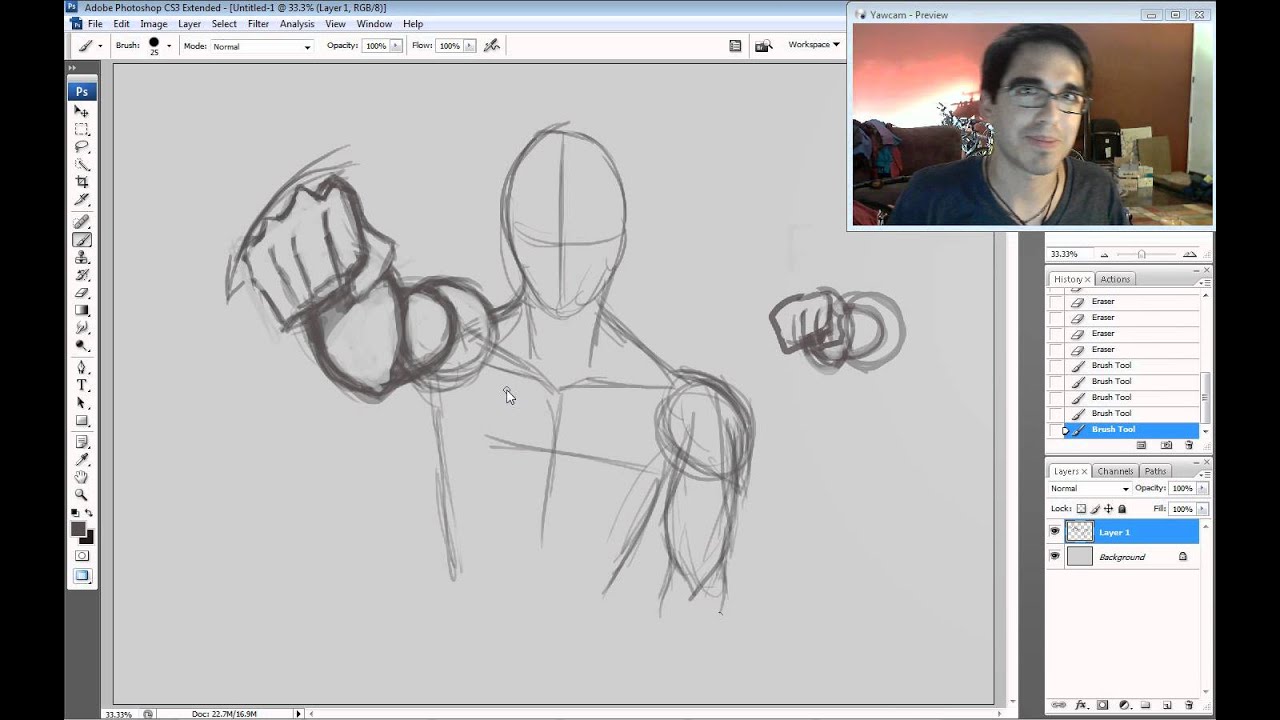Set history brush source at highlighted Brush Tool

click(x=1055, y=430)
